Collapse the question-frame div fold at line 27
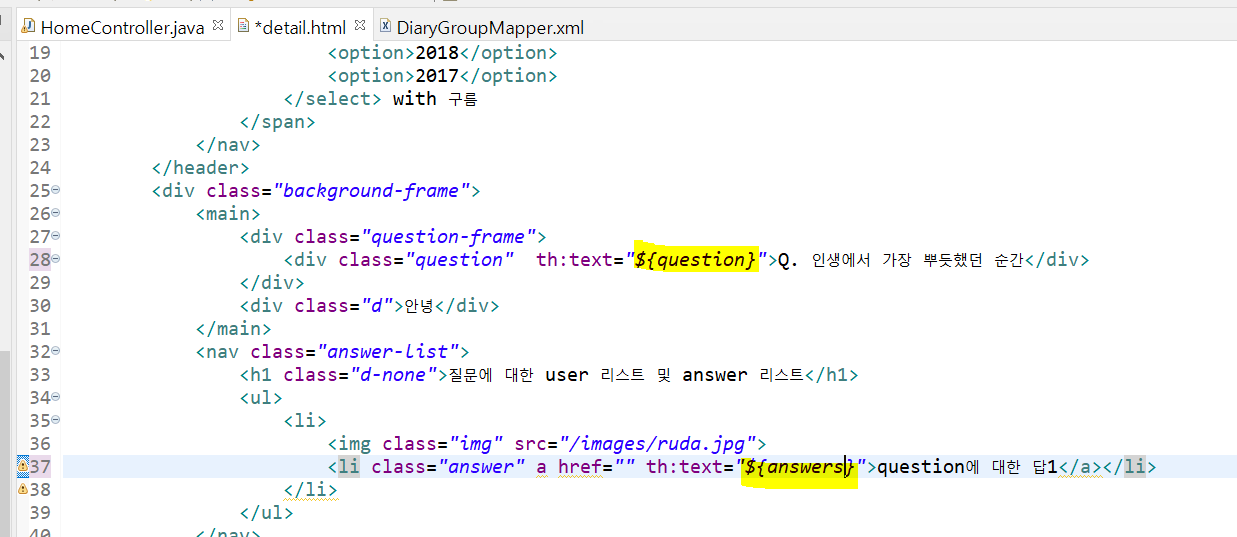 56,236
